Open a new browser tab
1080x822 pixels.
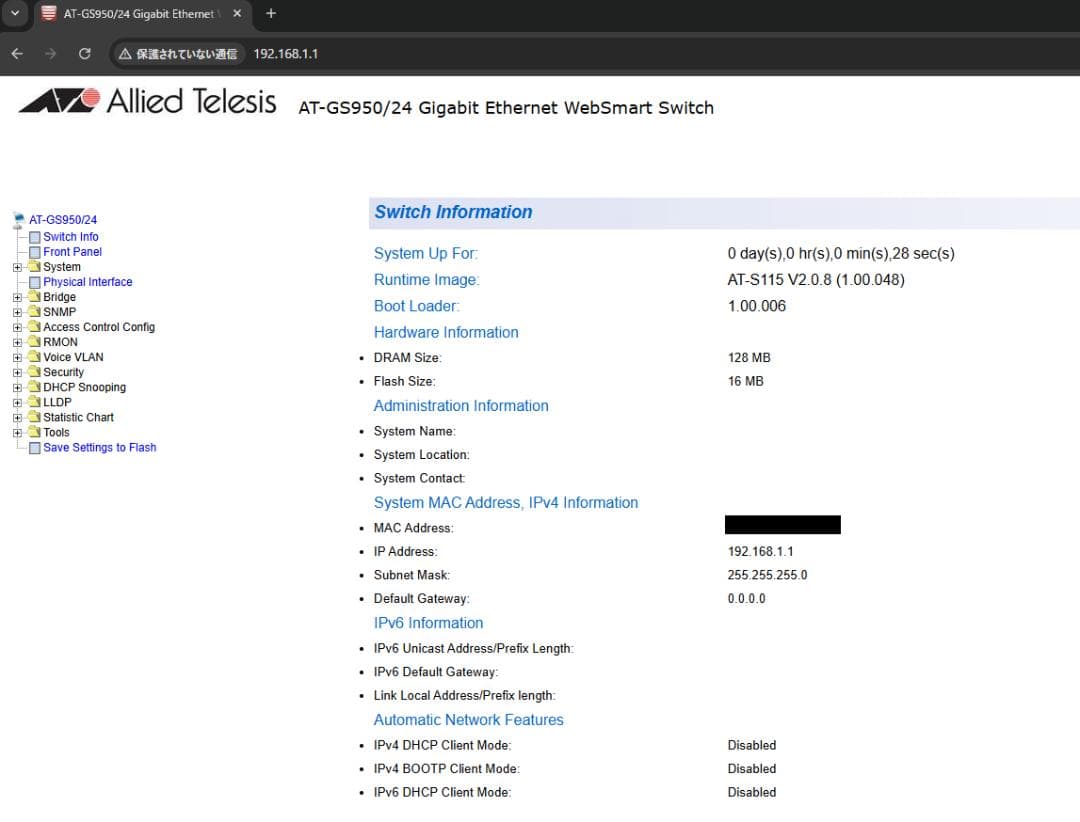point(271,13)
